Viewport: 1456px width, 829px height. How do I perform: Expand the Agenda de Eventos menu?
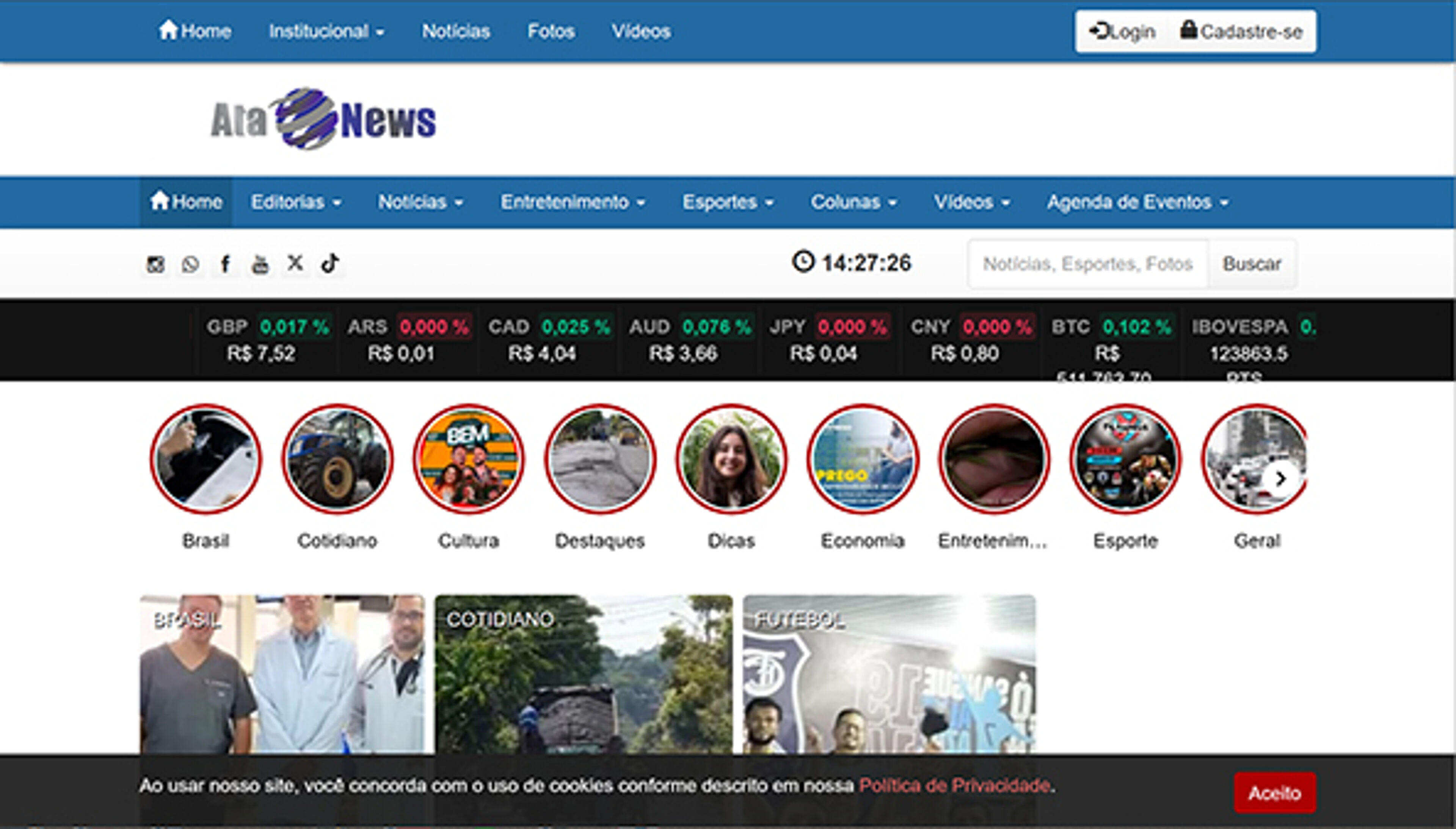(x=1136, y=201)
